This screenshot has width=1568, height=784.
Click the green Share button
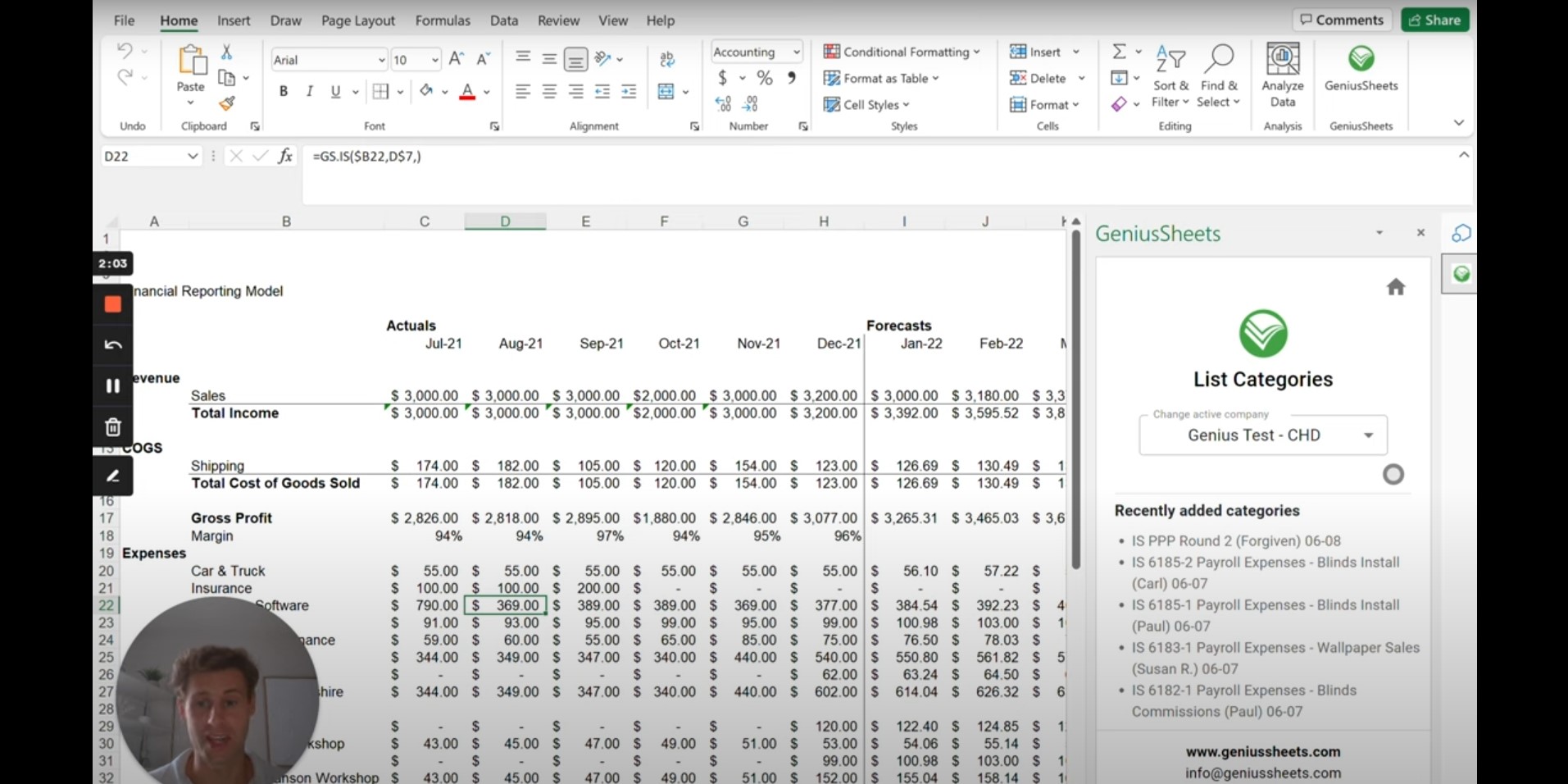pos(1434,20)
